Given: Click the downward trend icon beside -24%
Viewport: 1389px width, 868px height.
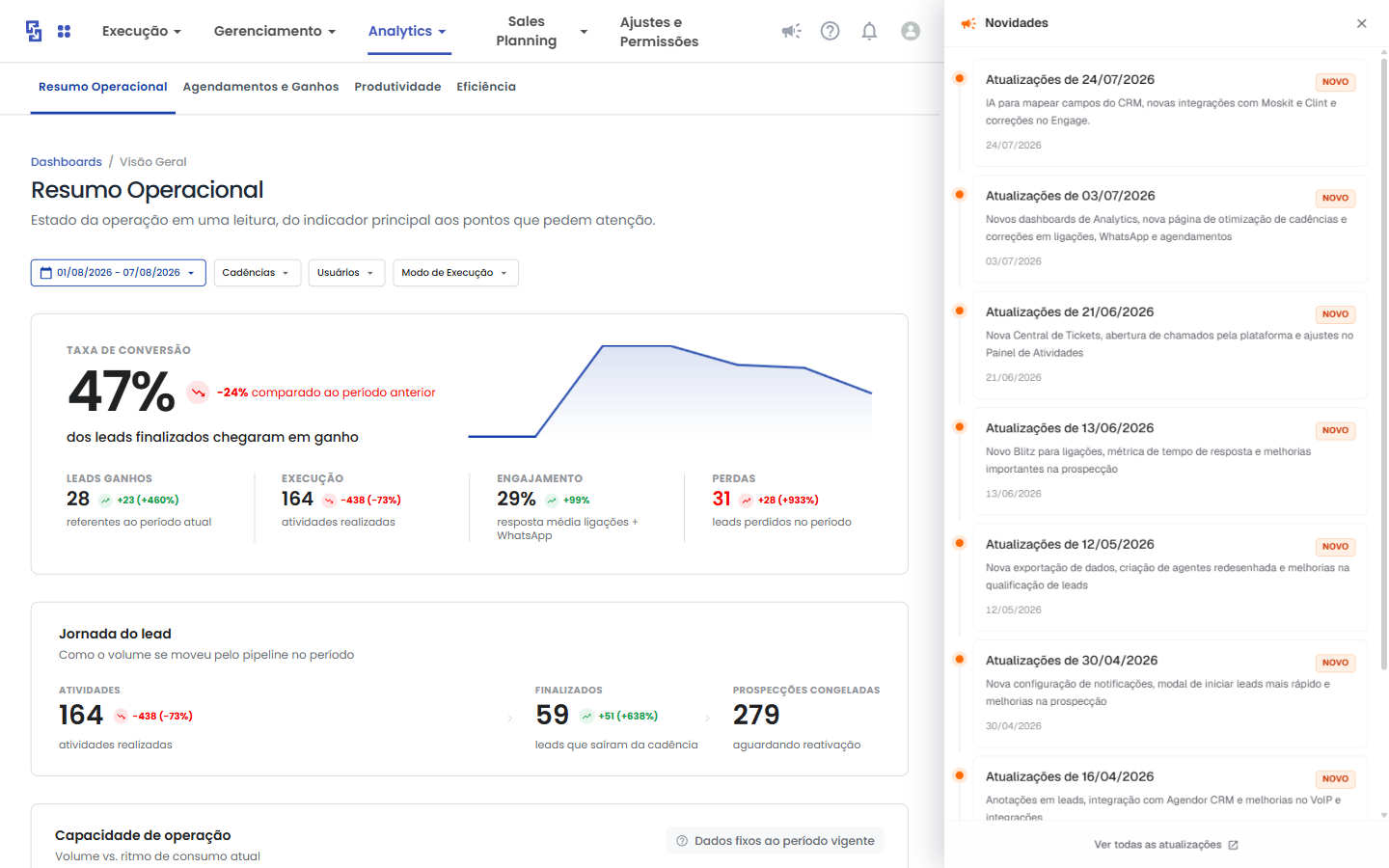Looking at the screenshot, I should click(198, 393).
